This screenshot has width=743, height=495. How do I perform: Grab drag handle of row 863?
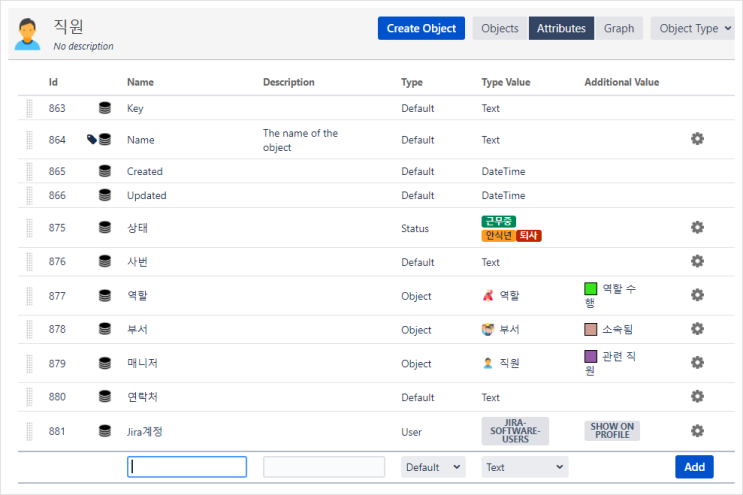pyautogui.click(x=29, y=108)
